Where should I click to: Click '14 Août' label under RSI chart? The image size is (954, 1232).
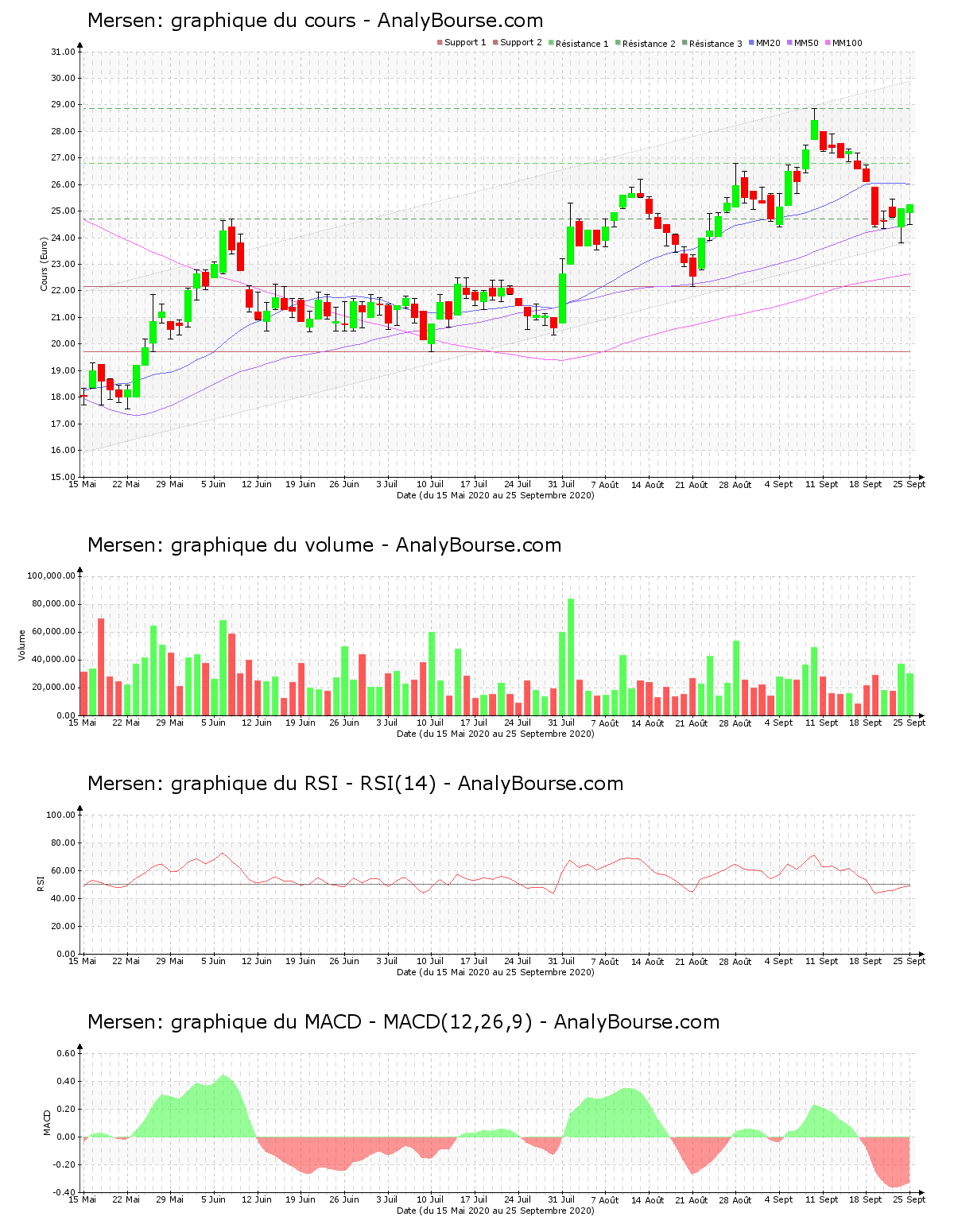point(649,961)
